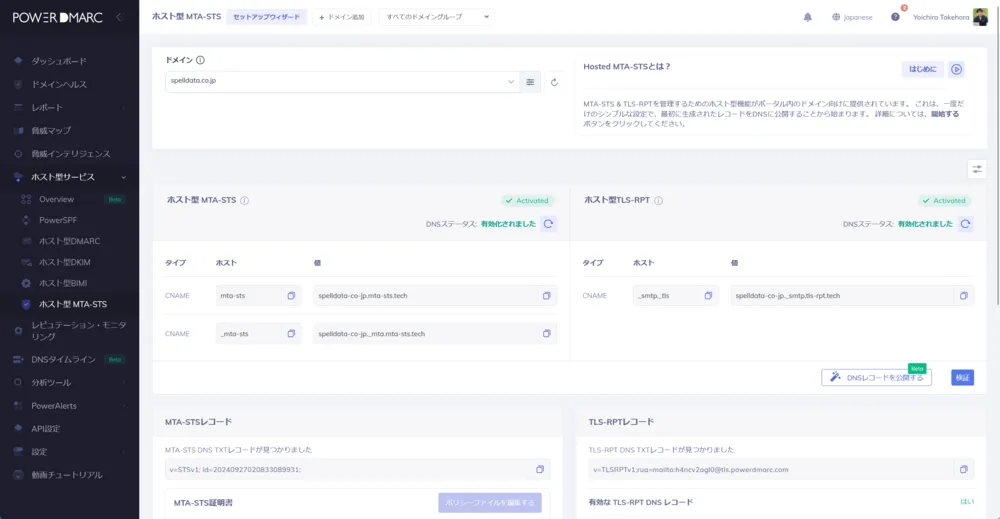Click the play video icon beside はじめに
The height and width of the screenshot is (519, 1000).
pos(957,69)
